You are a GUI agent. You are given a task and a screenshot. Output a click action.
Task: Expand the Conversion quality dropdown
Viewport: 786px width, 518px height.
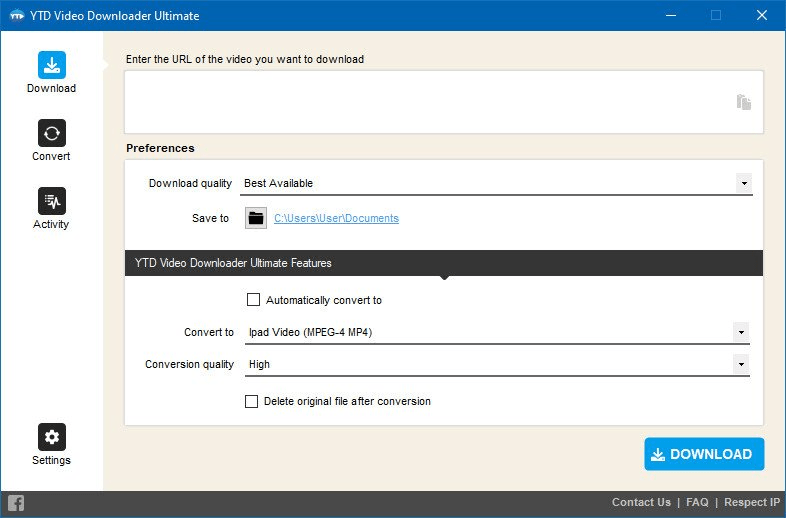[741, 364]
